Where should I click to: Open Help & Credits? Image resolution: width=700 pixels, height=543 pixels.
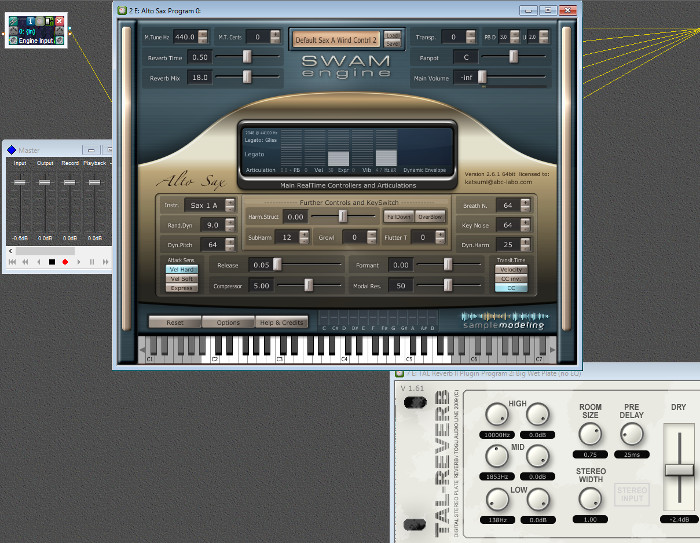[281, 322]
